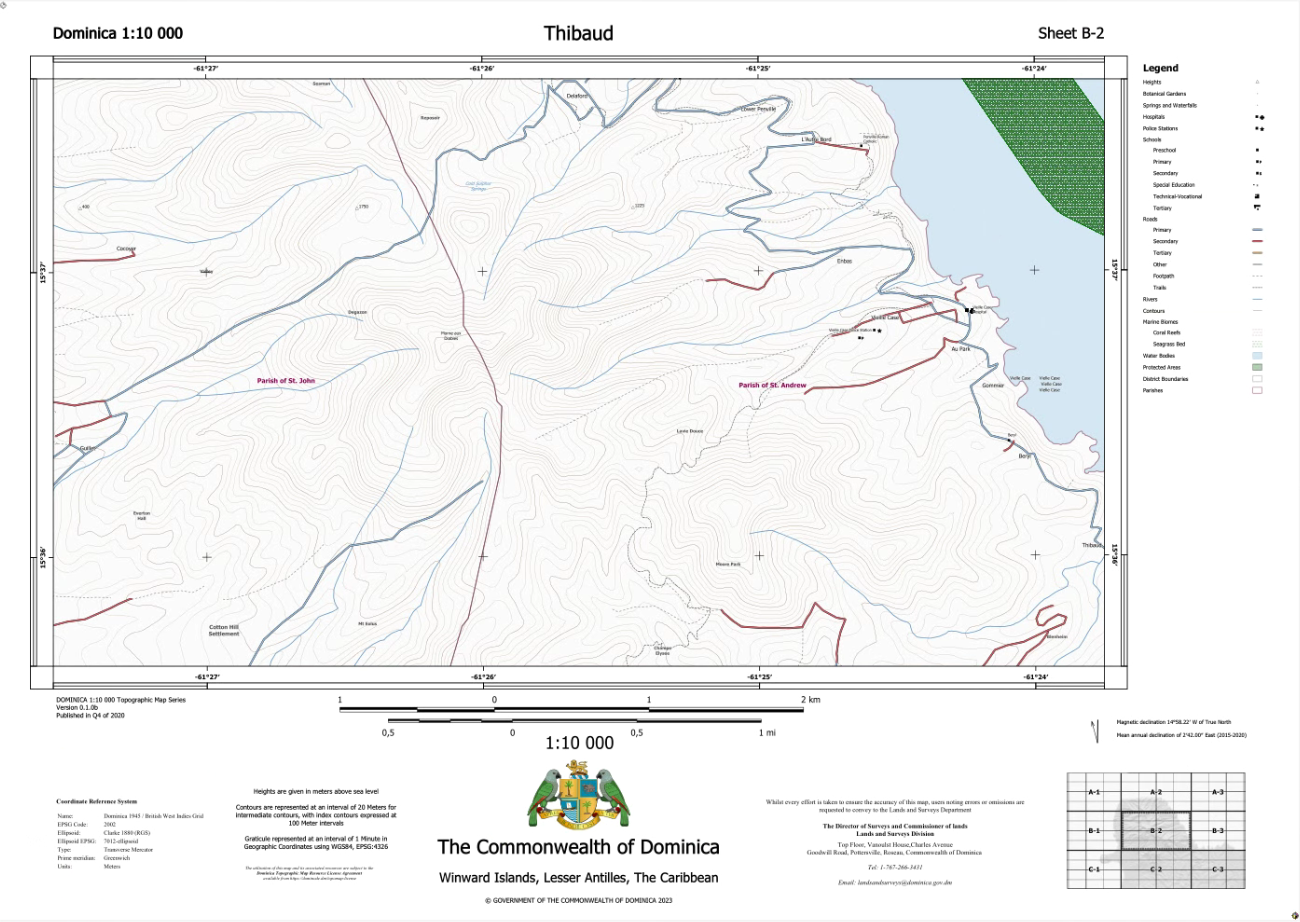Viewport: 1300px width, 922px height.
Task: Click the Coral Reefs pattern swatch
Action: point(1259,333)
